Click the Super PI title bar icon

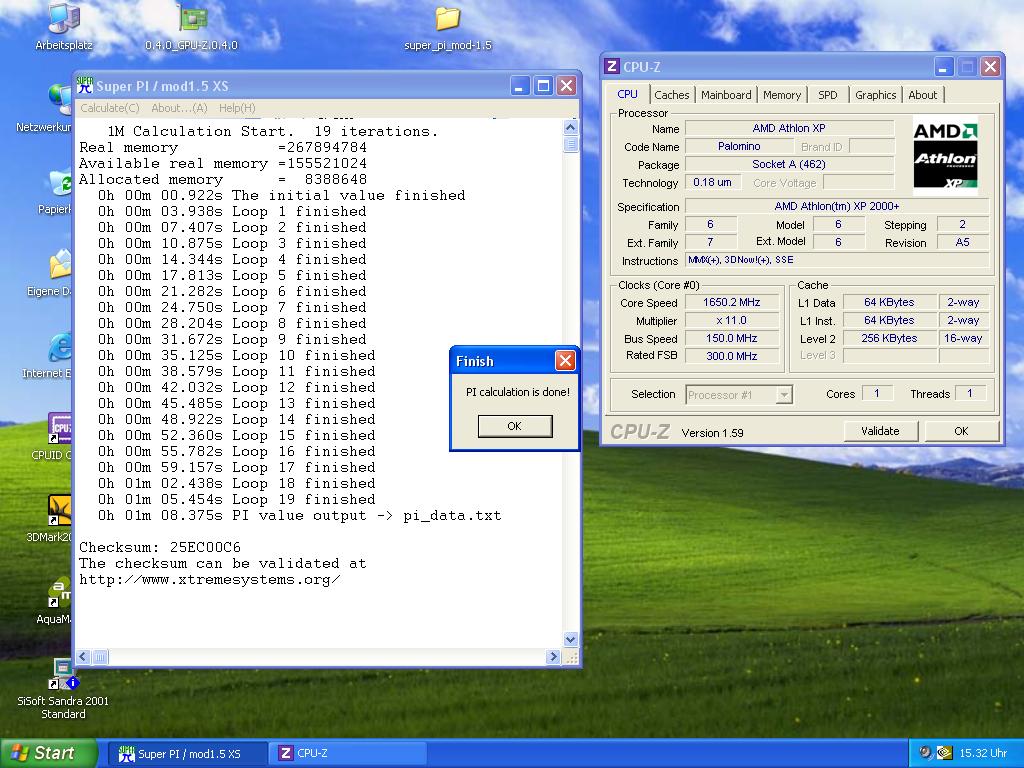click(x=86, y=86)
